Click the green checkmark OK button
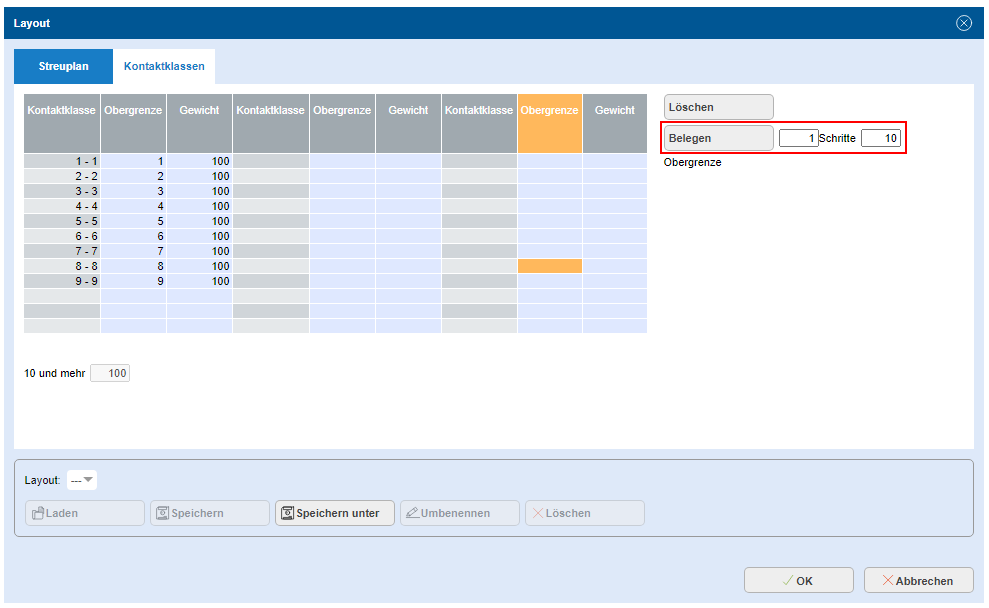Screen dimensions: 989x608 (798, 580)
